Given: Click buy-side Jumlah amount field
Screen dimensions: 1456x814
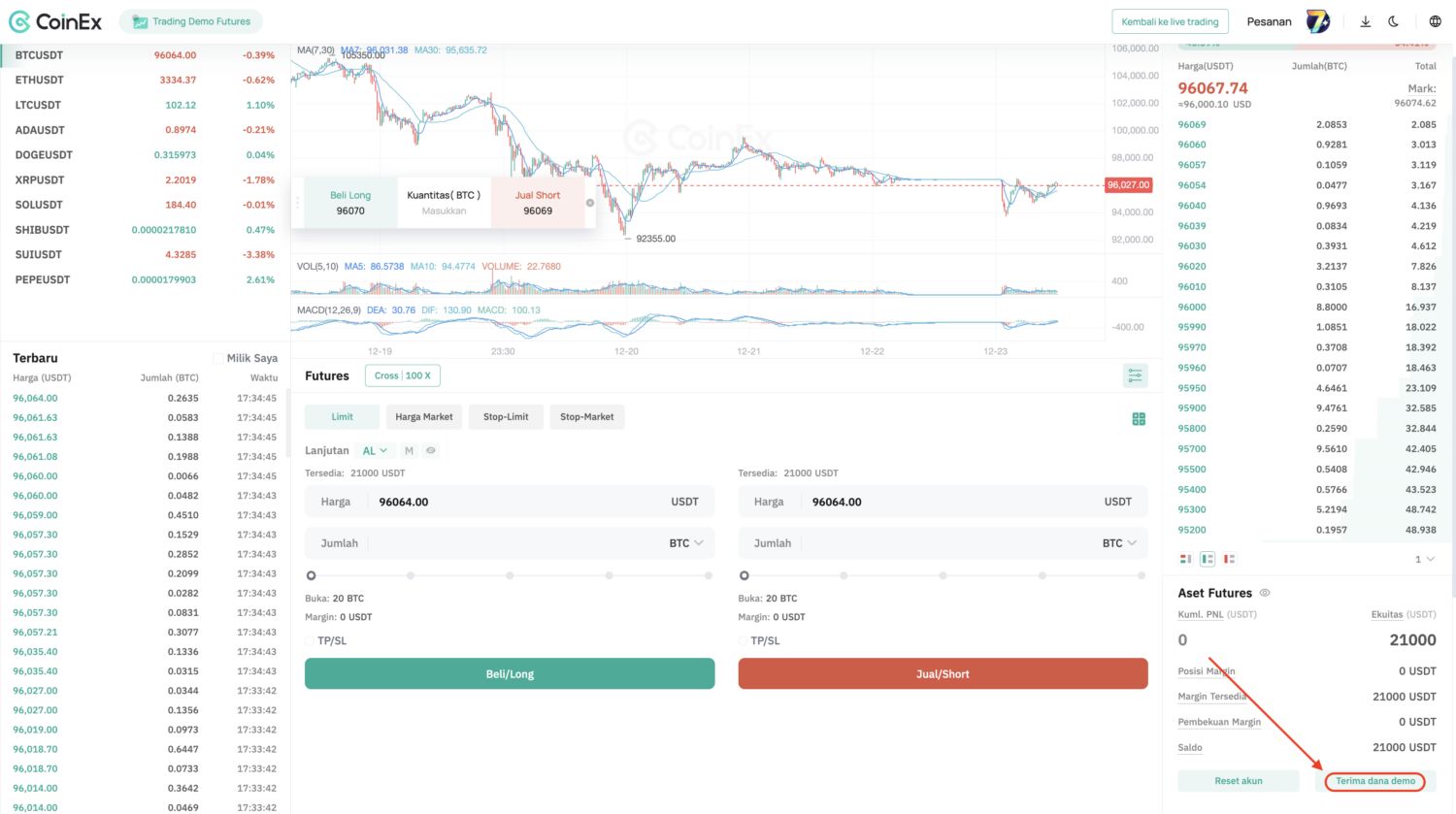Looking at the screenshot, I should 510,543.
